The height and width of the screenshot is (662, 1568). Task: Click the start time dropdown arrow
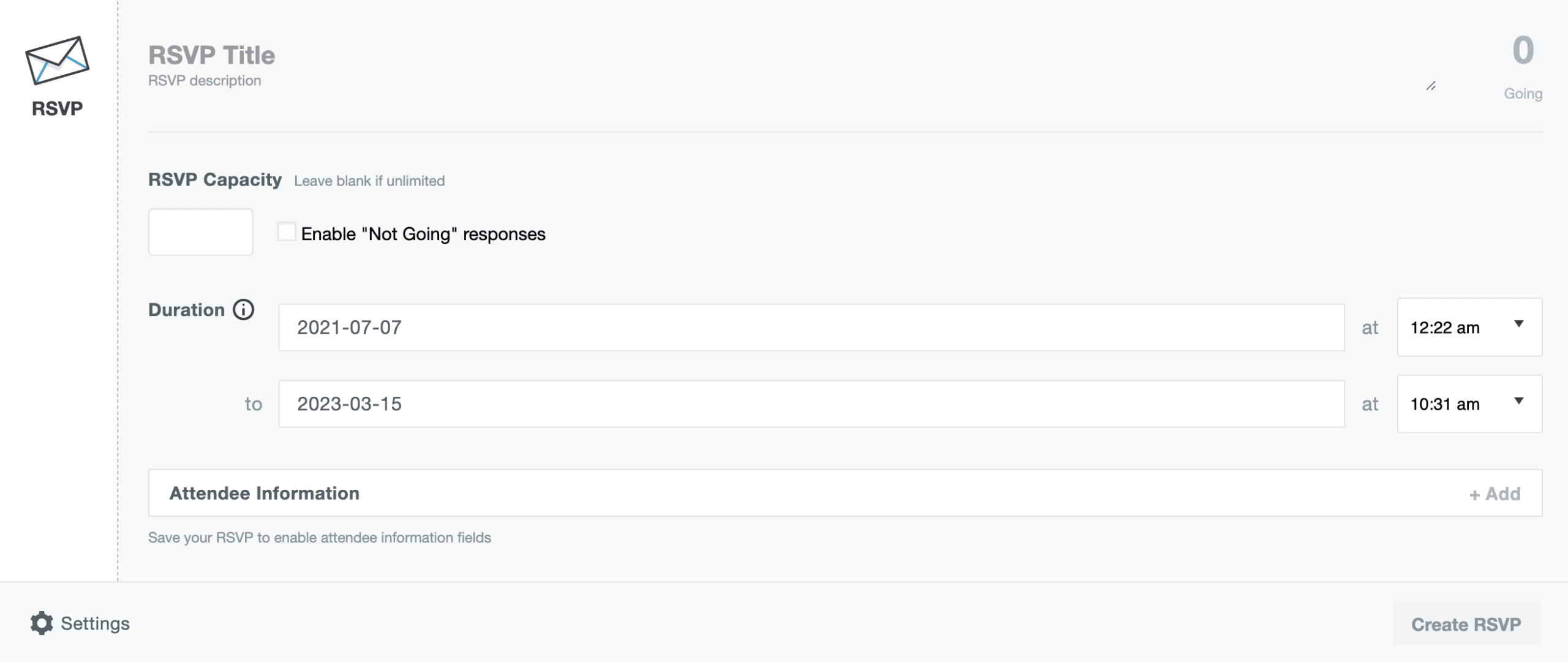(x=1518, y=324)
